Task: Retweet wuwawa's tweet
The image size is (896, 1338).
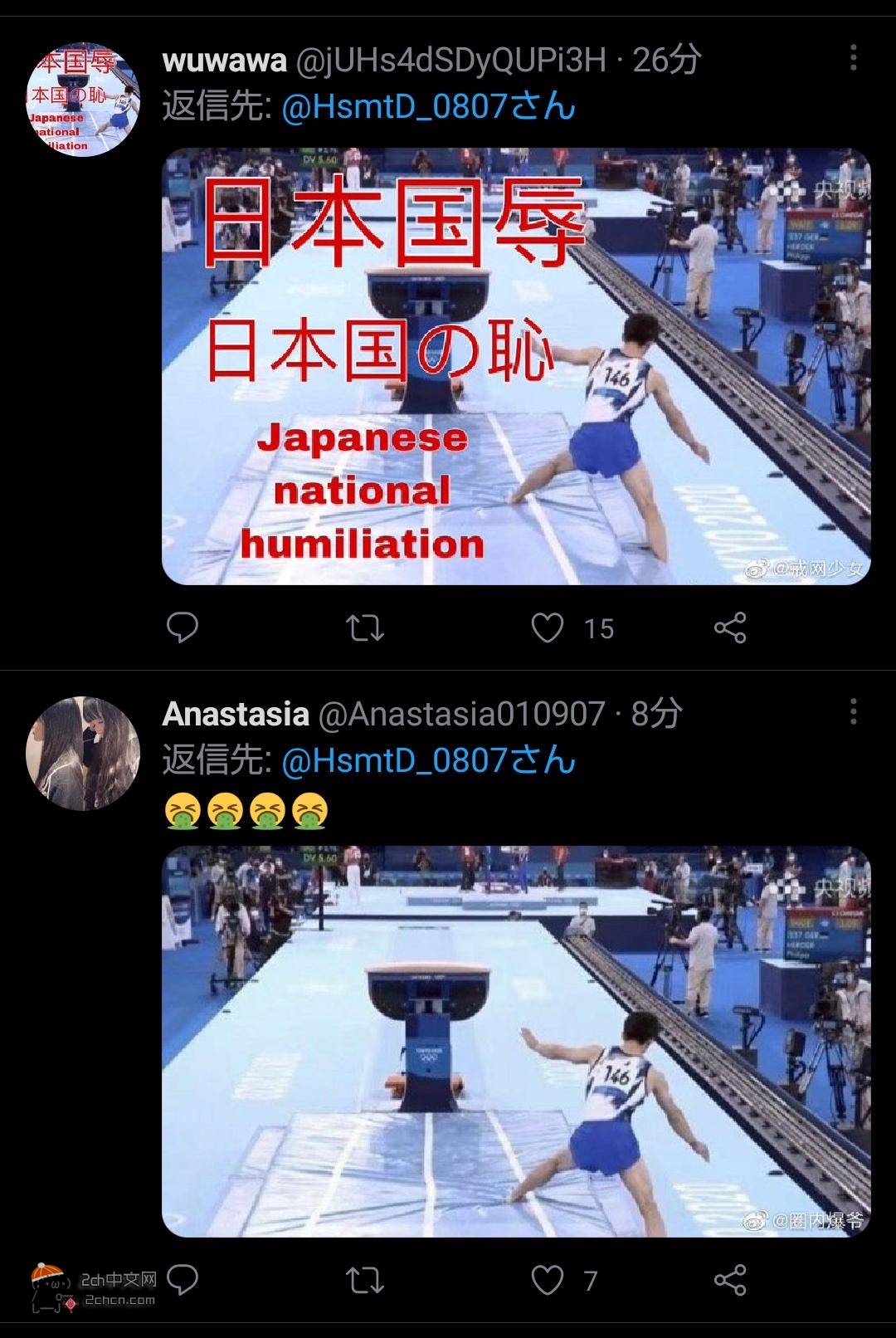Action: tap(365, 627)
